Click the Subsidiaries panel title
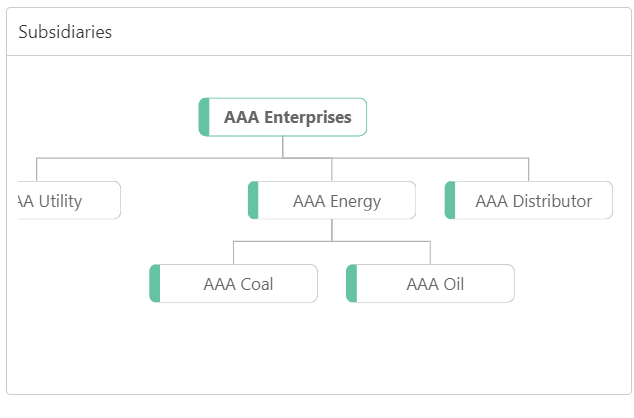Screen dimensions: 634x418 point(65,32)
